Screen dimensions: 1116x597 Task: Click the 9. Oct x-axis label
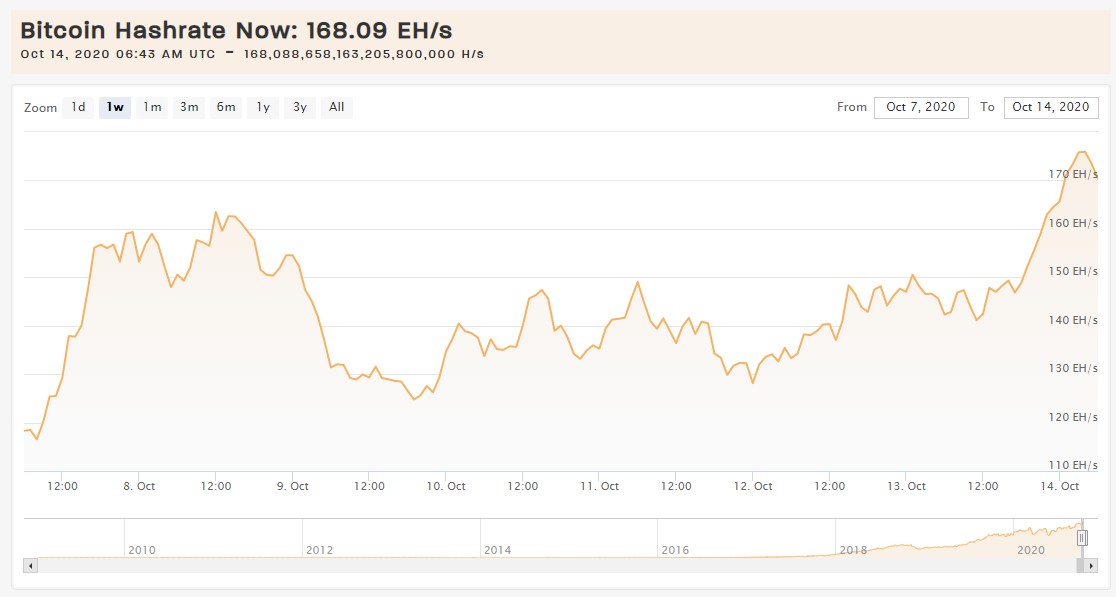tap(293, 486)
